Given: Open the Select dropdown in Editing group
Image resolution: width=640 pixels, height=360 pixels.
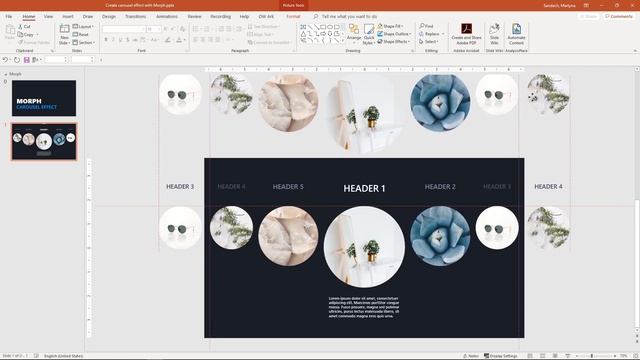Looking at the screenshot, I should point(429,42).
